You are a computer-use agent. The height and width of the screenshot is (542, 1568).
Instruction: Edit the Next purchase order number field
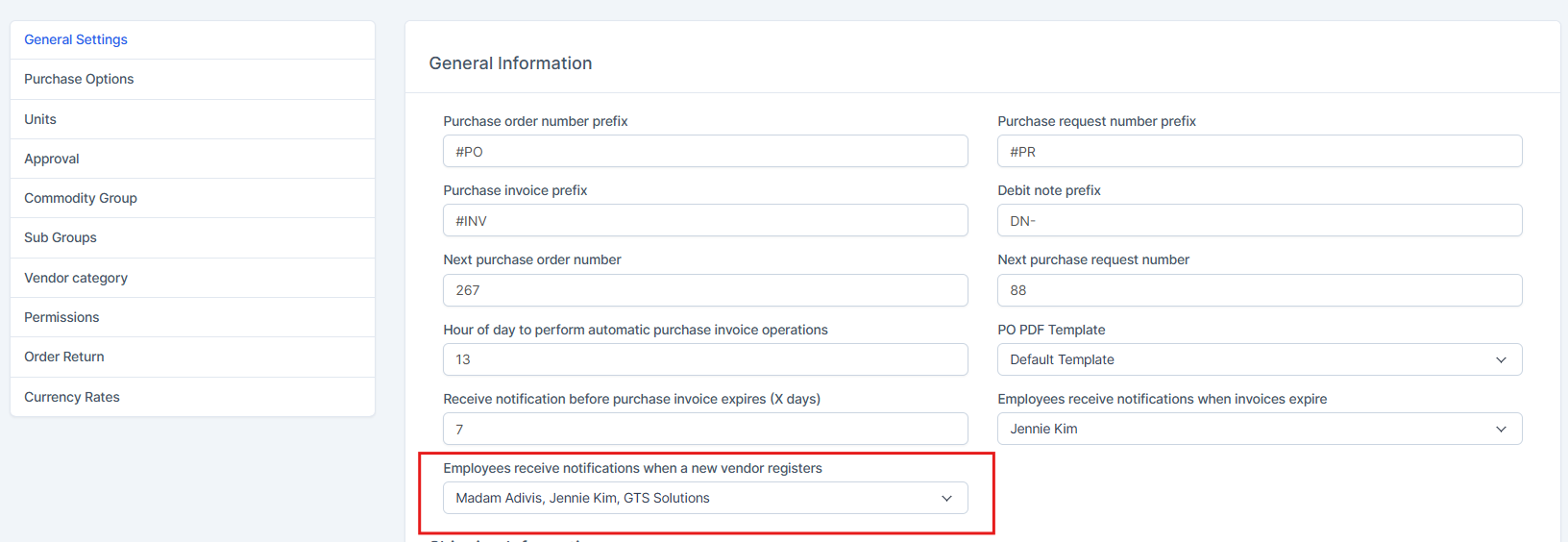(x=704, y=290)
